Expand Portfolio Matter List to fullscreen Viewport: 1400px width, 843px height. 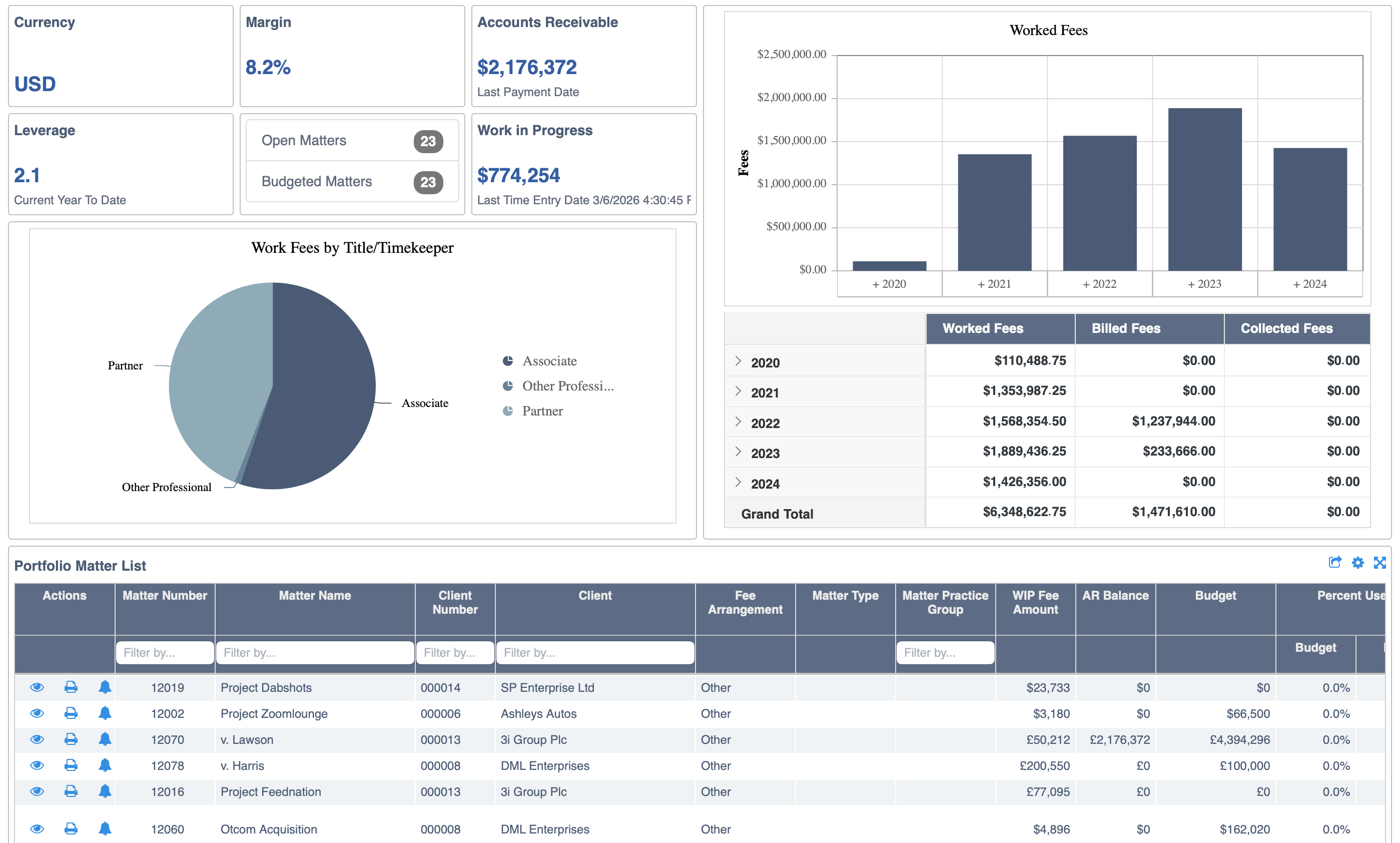click(x=1379, y=562)
